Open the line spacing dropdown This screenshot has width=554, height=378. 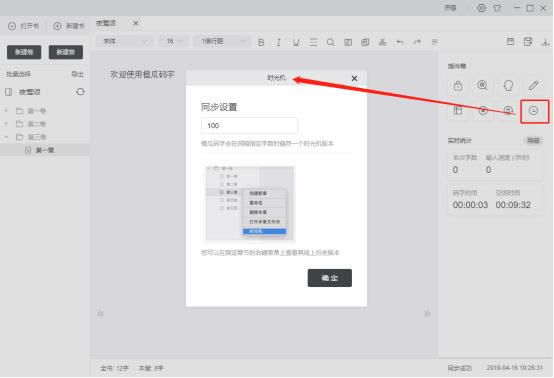pos(222,41)
